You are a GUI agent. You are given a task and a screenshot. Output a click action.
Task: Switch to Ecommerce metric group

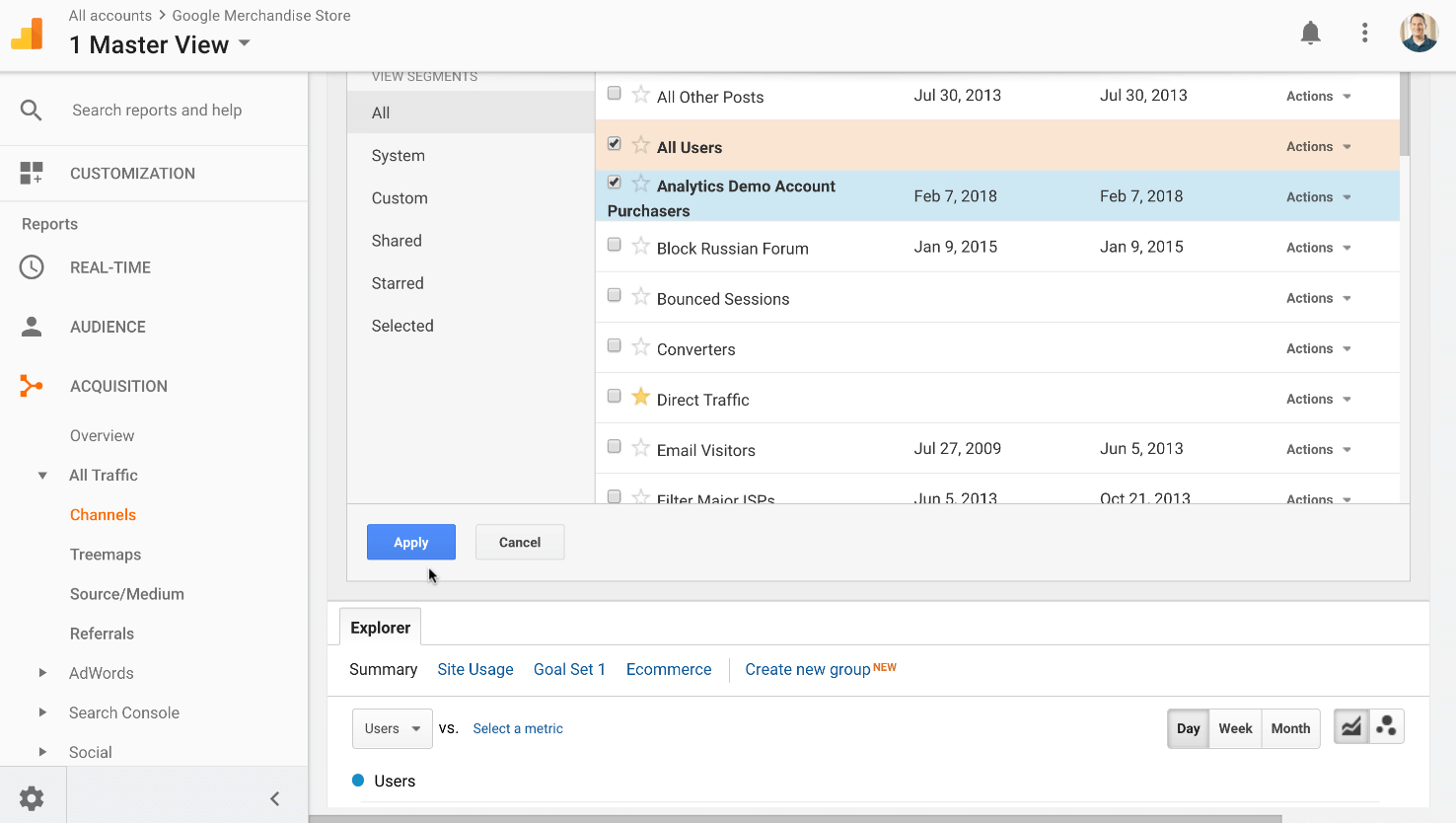coord(669,669)
